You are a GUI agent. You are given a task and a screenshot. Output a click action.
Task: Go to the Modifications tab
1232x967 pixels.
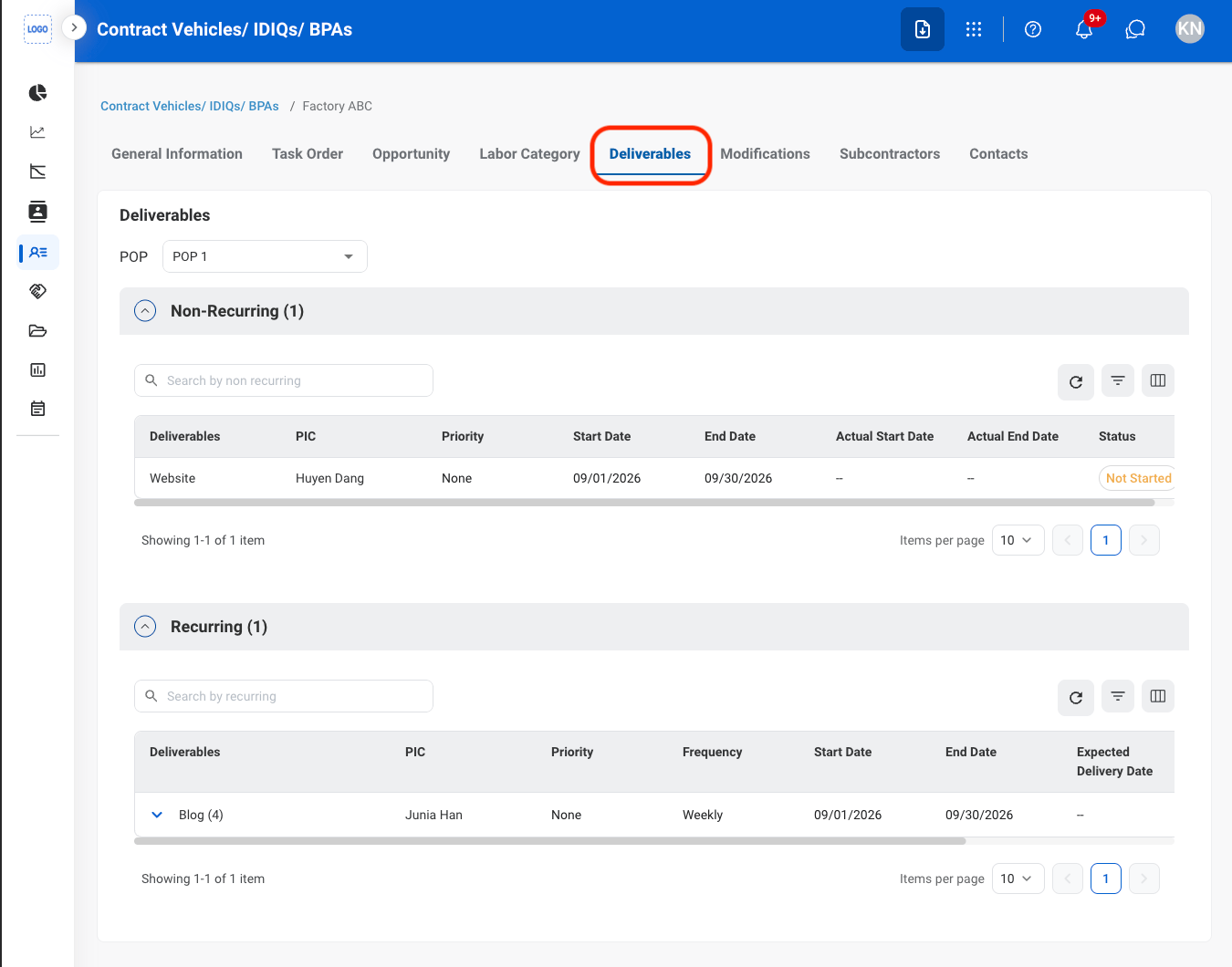click(x=765, y=154)
